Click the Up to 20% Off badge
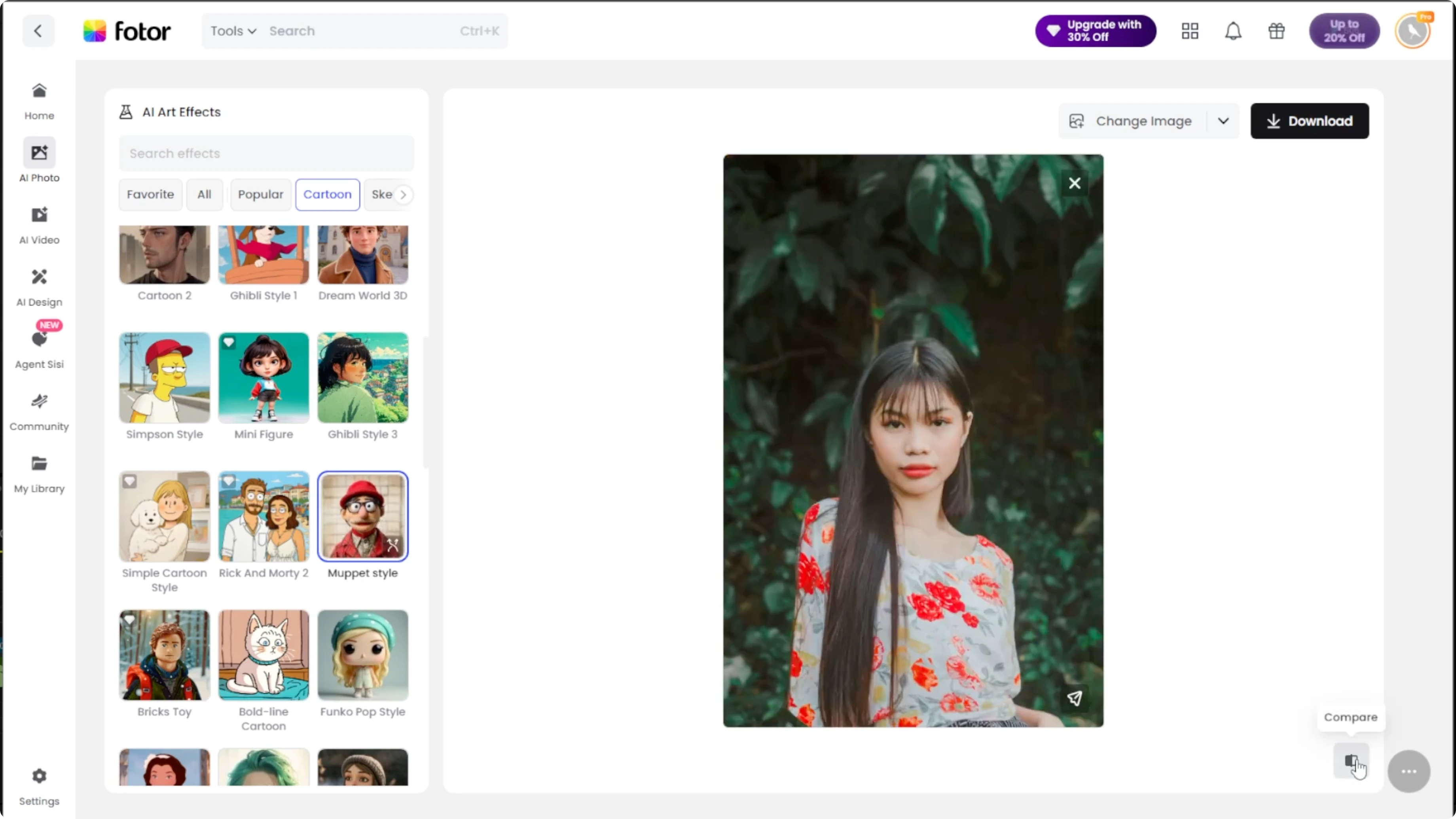This screenshot has height=819, width=1456. pos(1344,30)
